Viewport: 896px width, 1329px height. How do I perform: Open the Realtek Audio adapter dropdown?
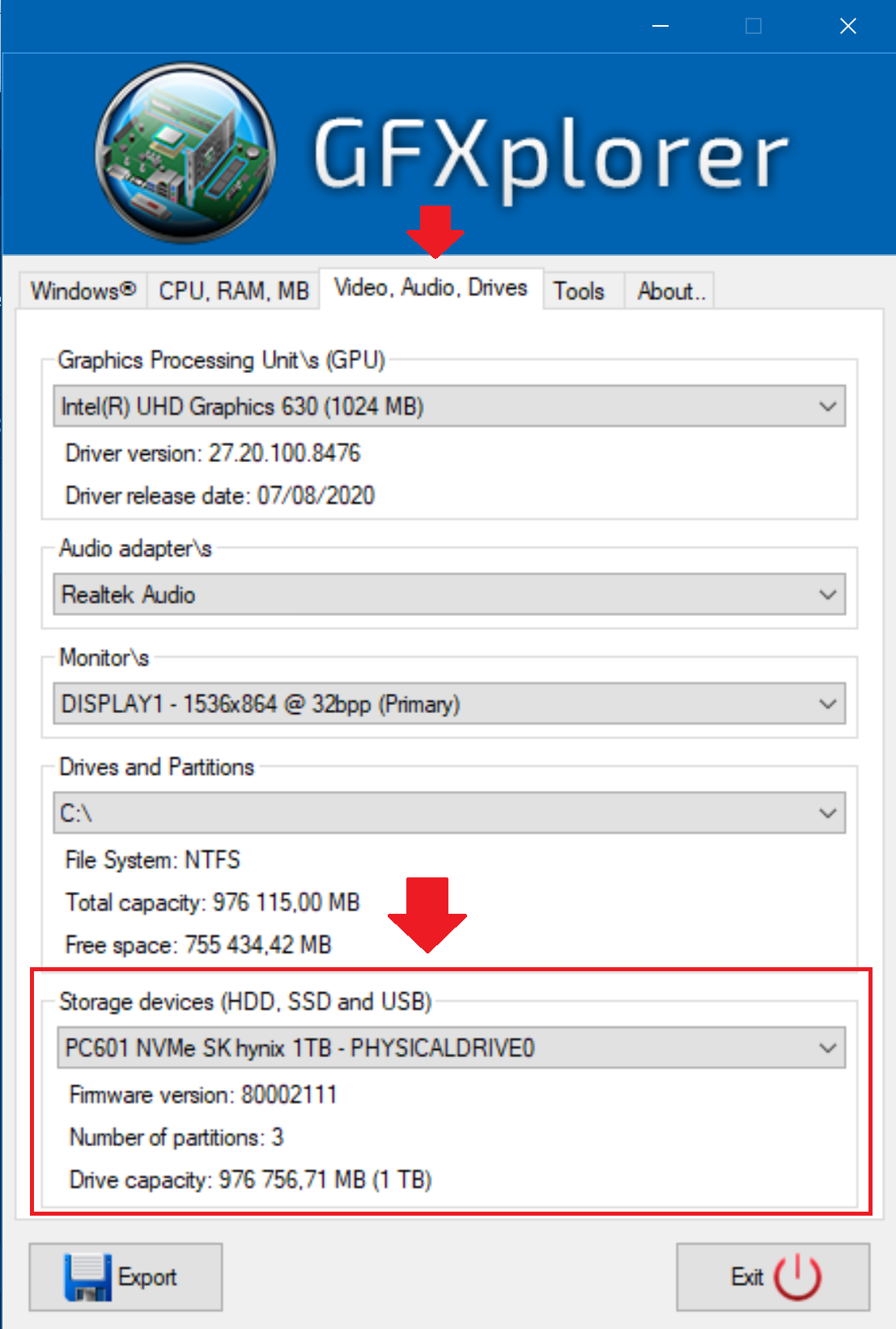(x=449, y=595)
